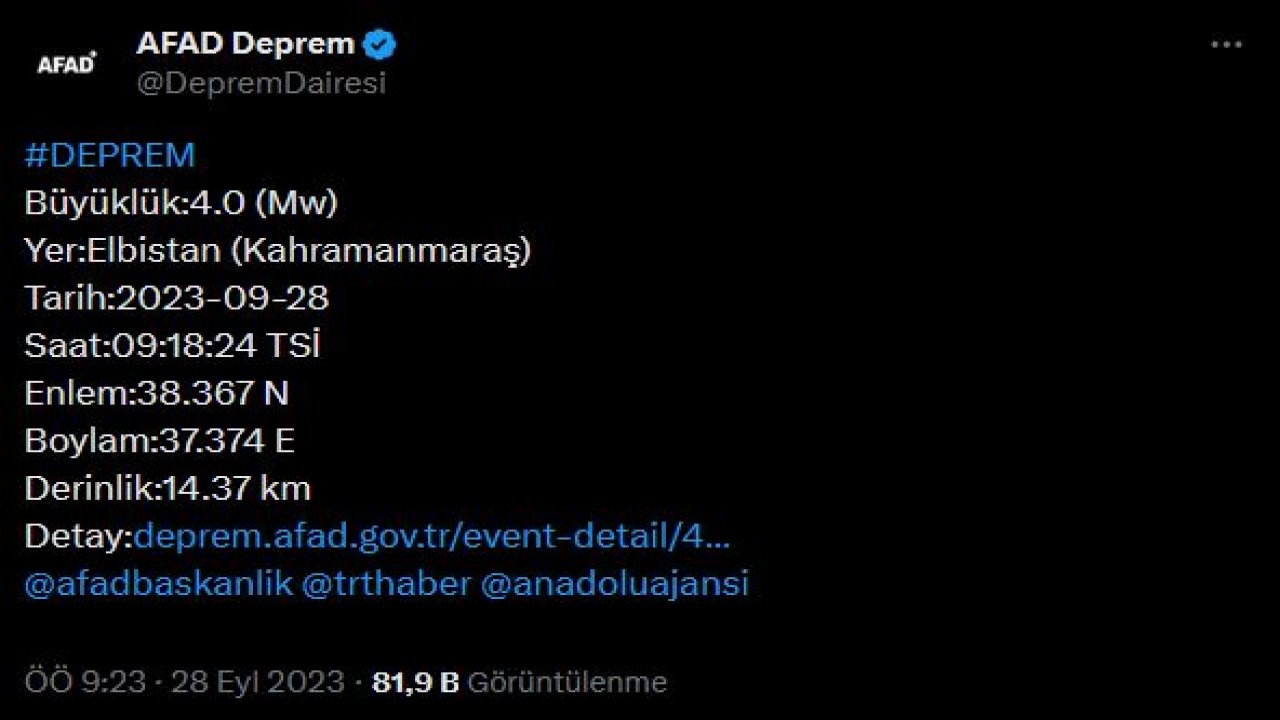Follow the deprem.afad.gov.tr event detail link
The image size is (1280, 720).
(x=431, y=537)
